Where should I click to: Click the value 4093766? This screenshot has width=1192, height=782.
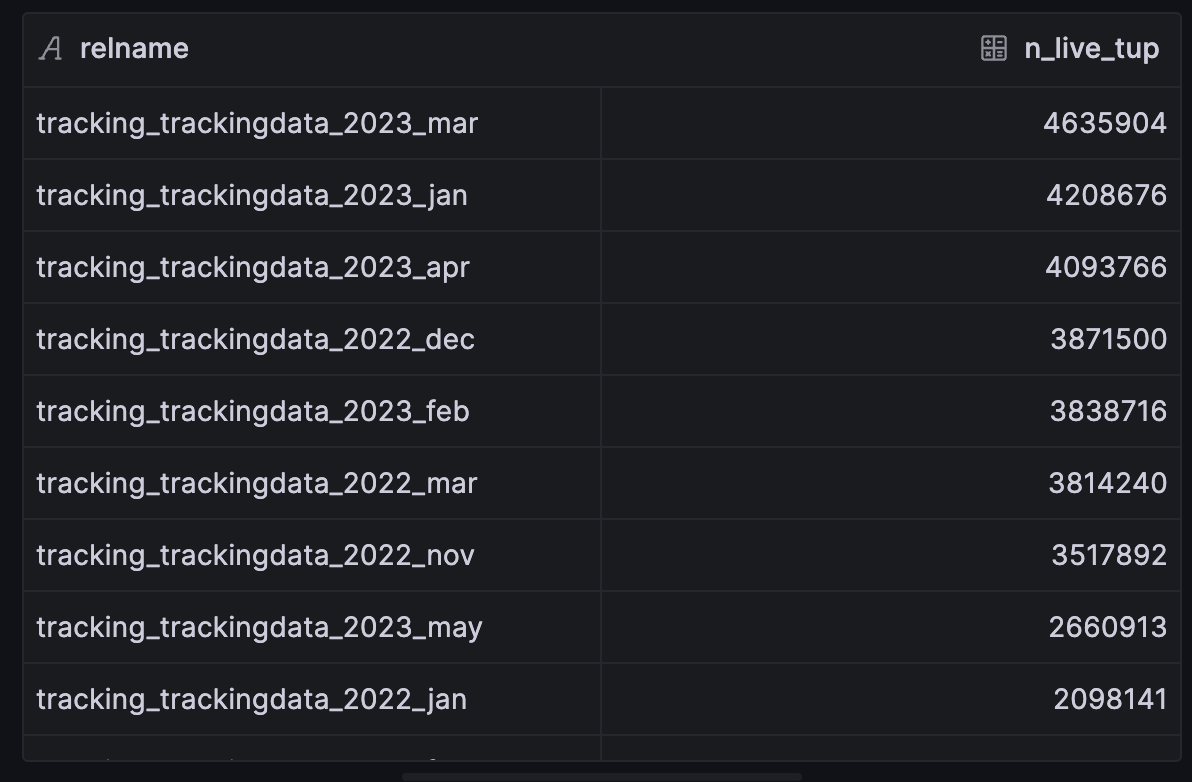(x=1106, y=268)
